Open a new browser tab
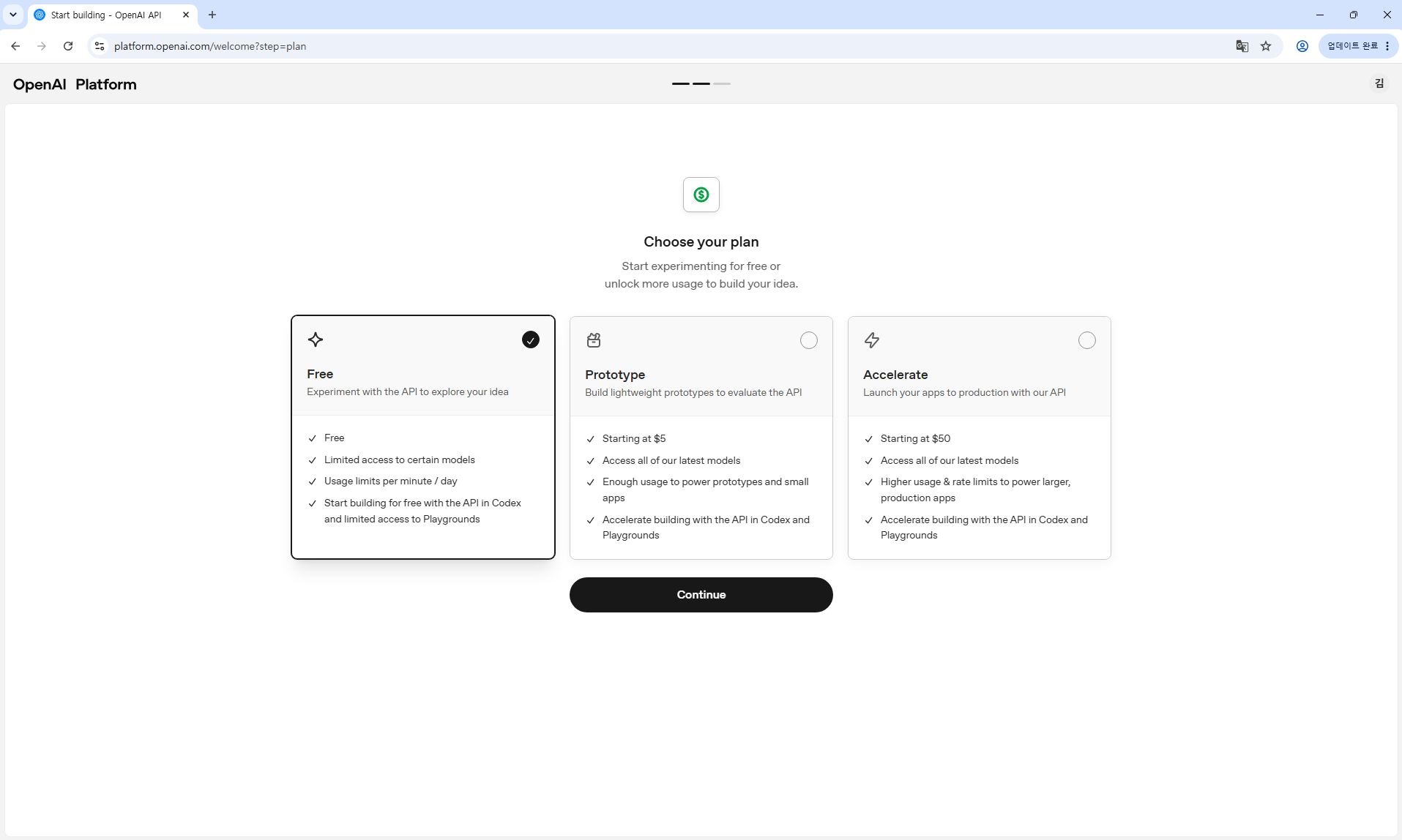The width and height of the screenshot is (1402, 840). click(212, 15)
